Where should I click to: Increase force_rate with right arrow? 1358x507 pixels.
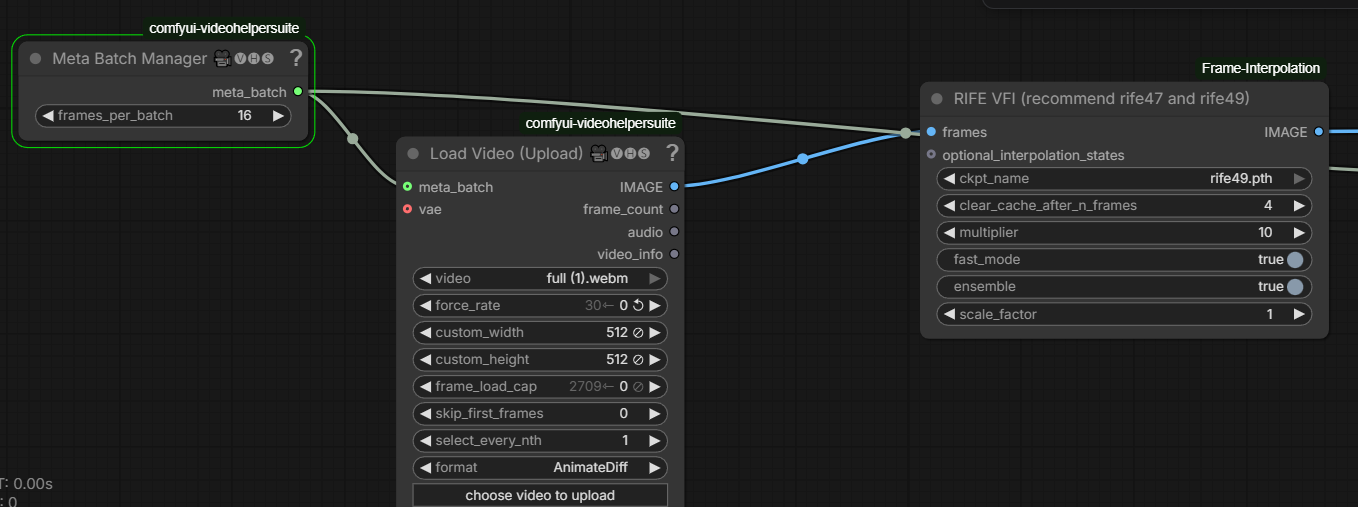(655, 305)
